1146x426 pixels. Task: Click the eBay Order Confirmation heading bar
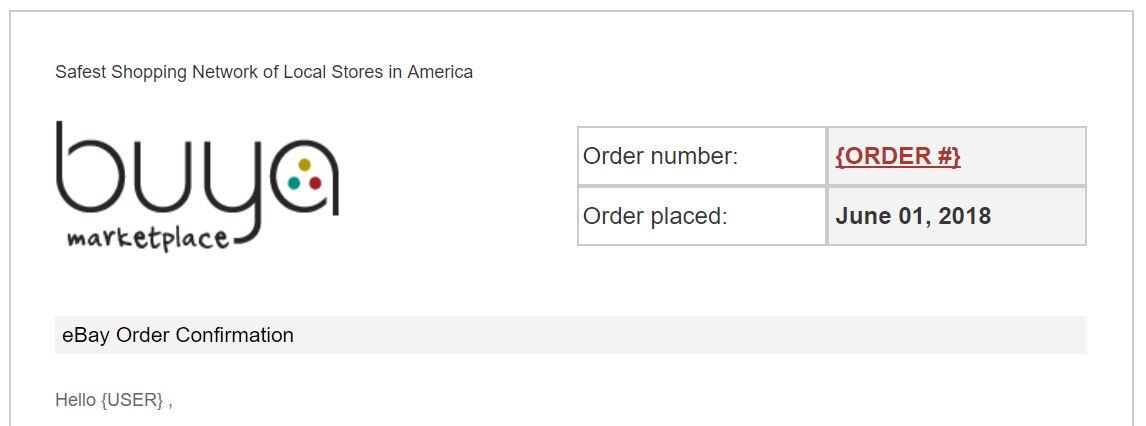pos(571,335)
